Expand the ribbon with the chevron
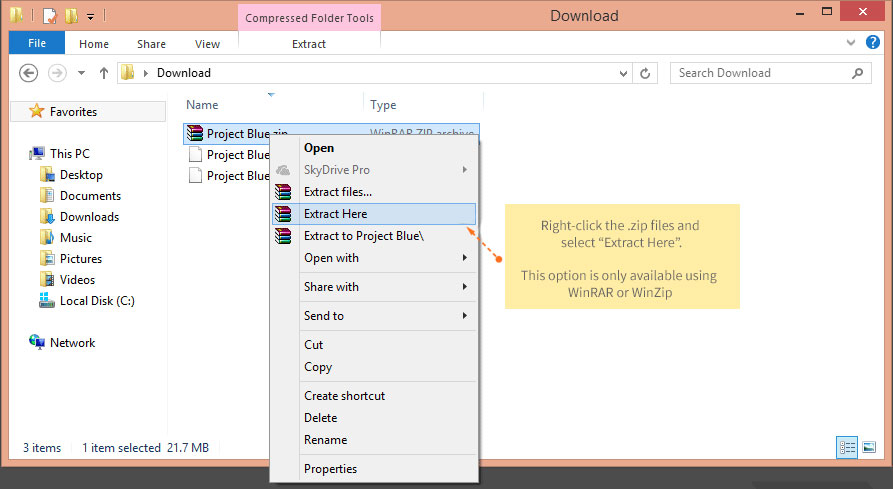The height and width of the screenshot is (489, 893). (851, 43)
